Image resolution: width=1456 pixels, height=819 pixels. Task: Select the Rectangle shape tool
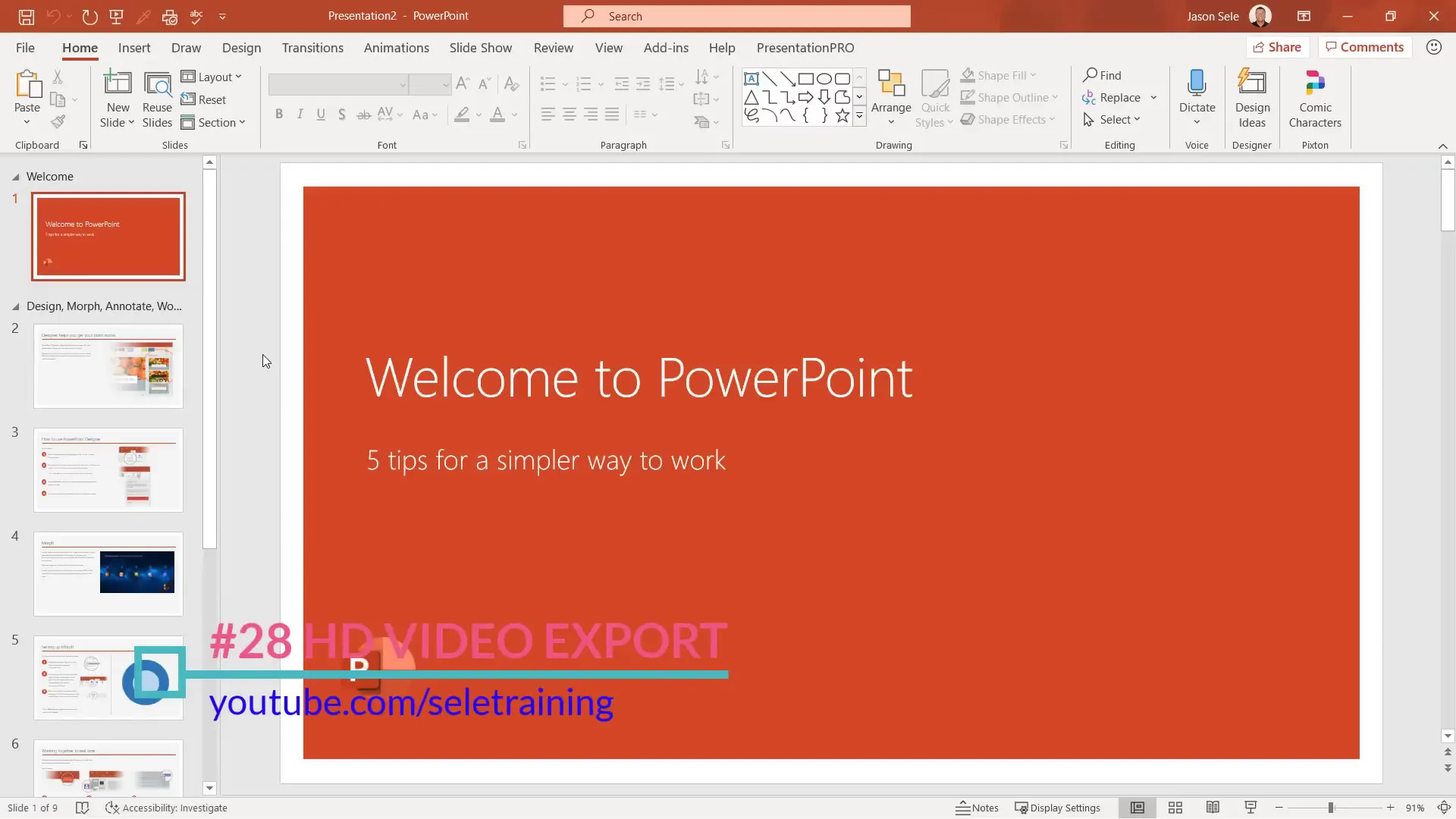coord(806,78)
